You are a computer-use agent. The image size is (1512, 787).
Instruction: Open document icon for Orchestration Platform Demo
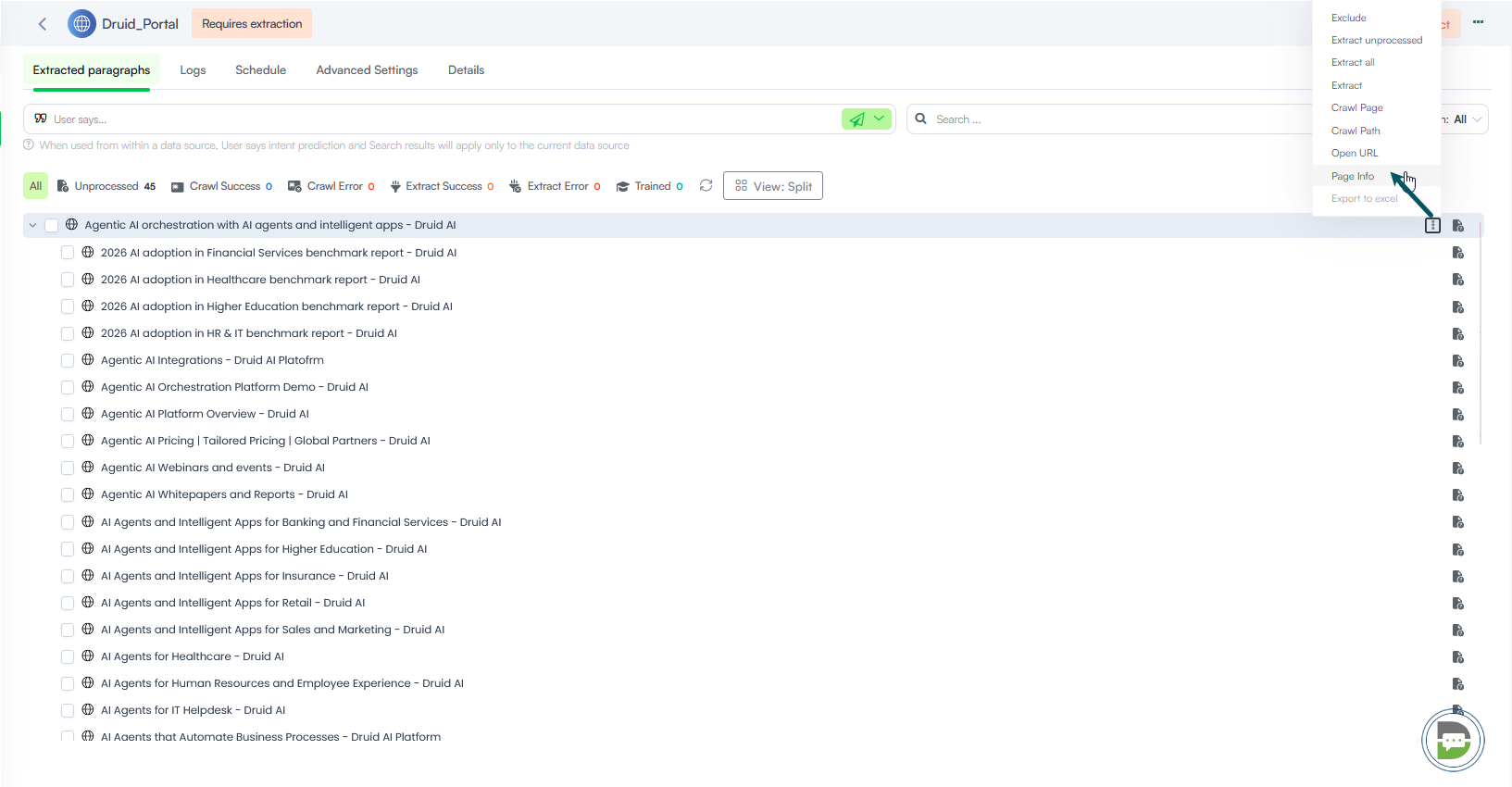click(1458, 387)
